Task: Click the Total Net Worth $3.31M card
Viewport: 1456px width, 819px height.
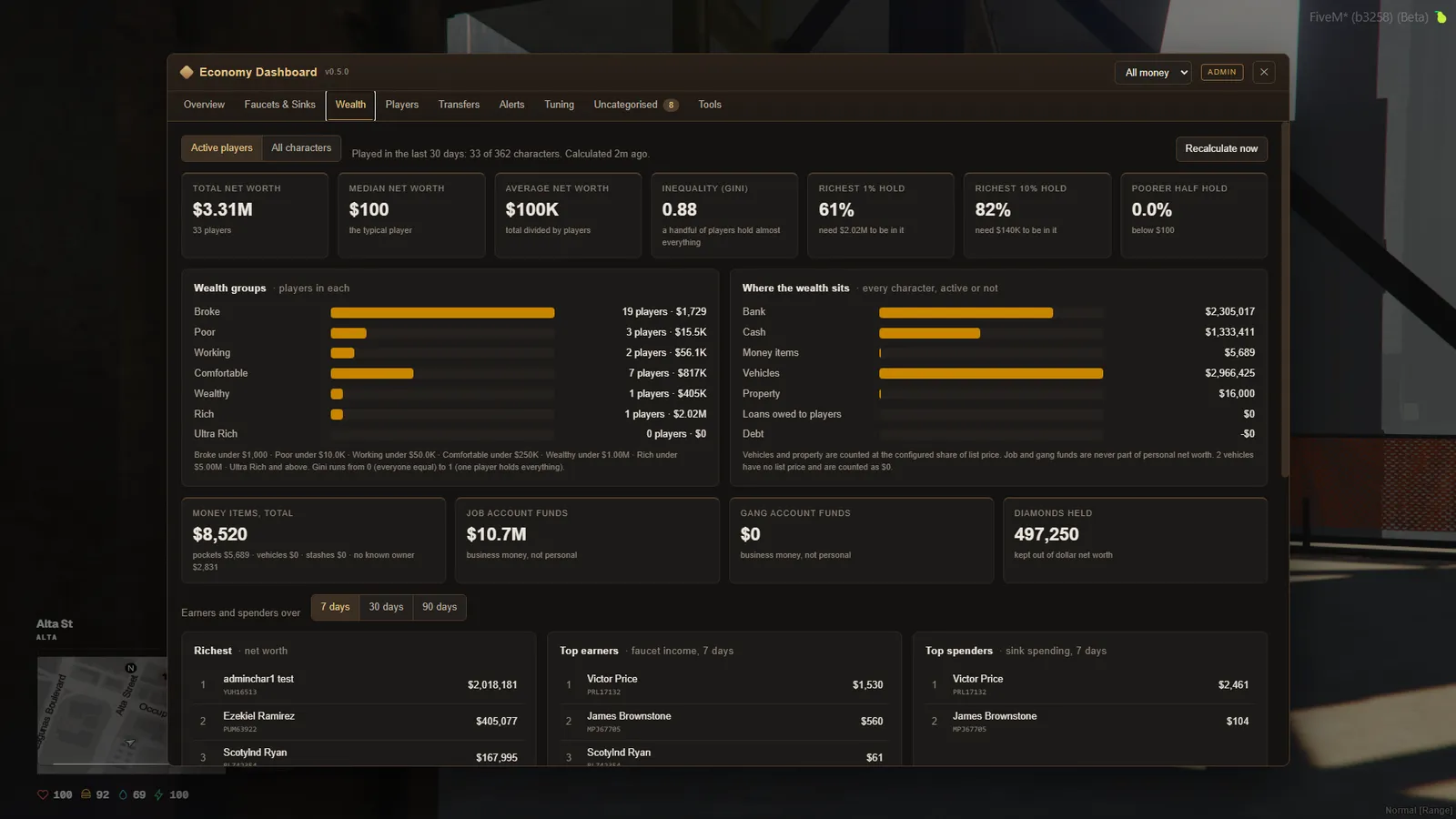Action: click(255, 215)
